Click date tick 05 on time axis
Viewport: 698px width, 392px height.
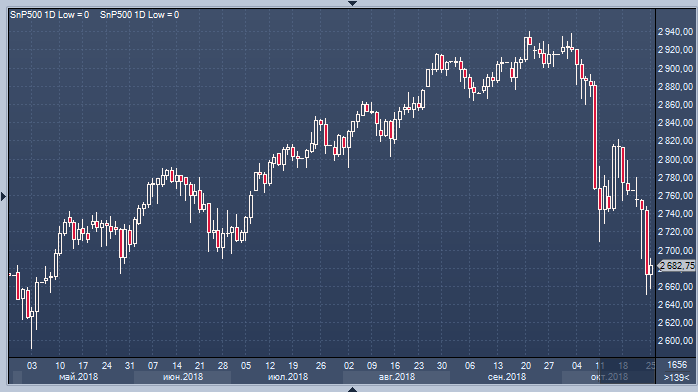coord(246,366)
